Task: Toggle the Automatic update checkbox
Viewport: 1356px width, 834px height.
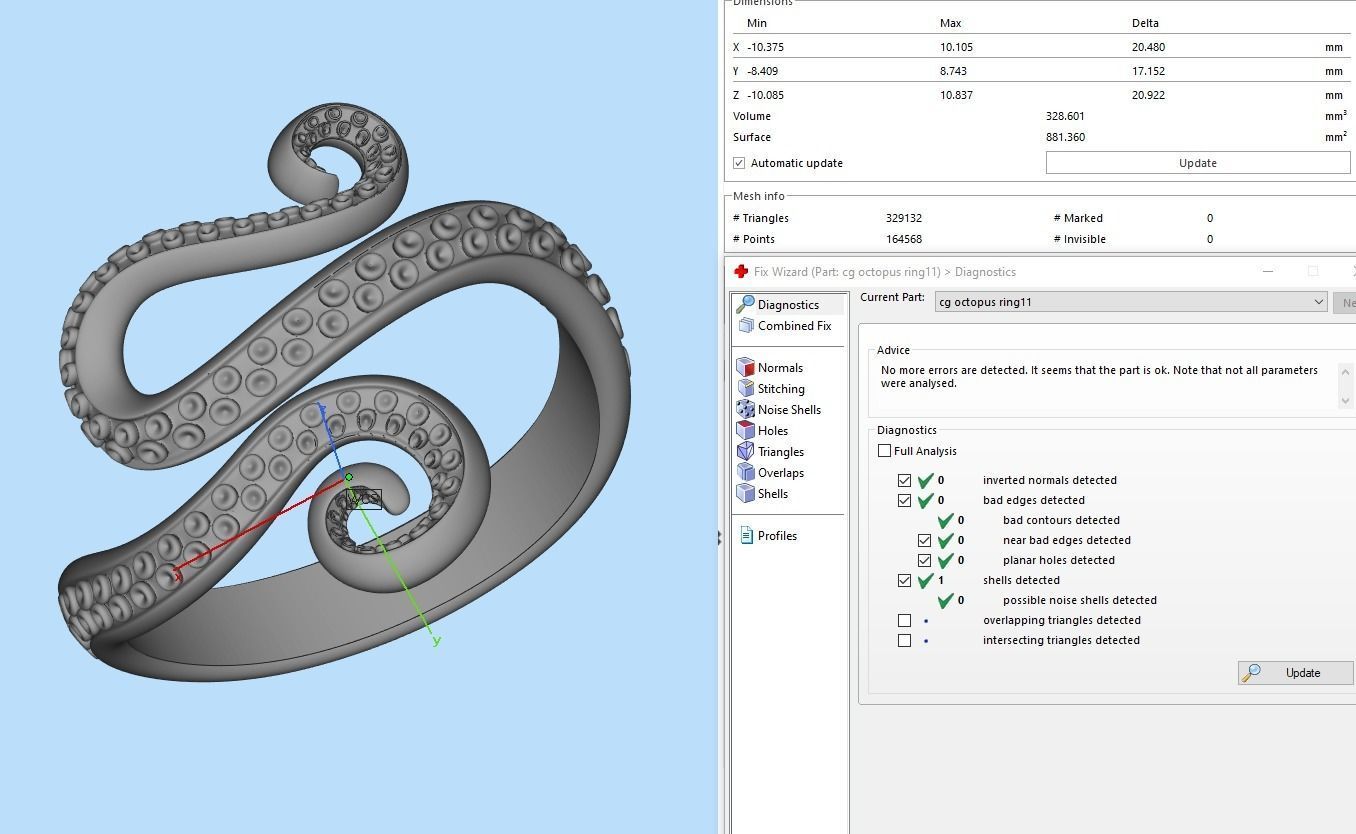Action: 739,163
